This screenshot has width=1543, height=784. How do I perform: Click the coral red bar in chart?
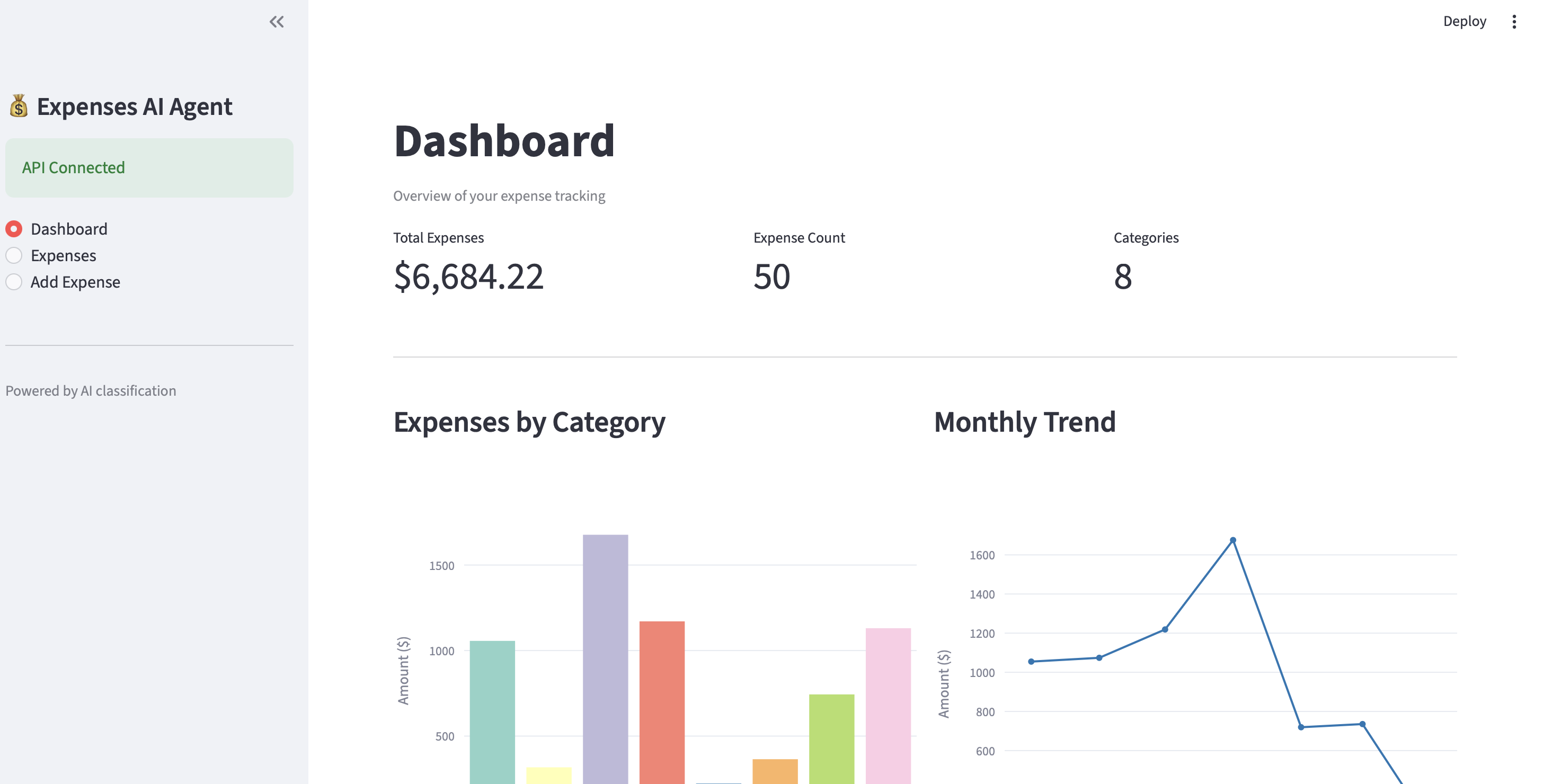(x=662, y=702)
